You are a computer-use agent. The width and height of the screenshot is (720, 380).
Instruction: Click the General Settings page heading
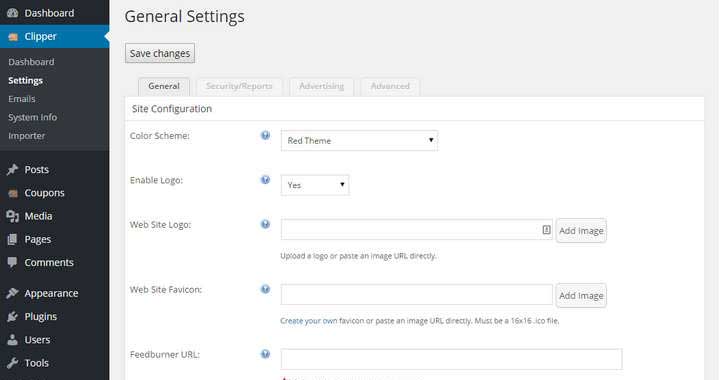tap(185, 17)
